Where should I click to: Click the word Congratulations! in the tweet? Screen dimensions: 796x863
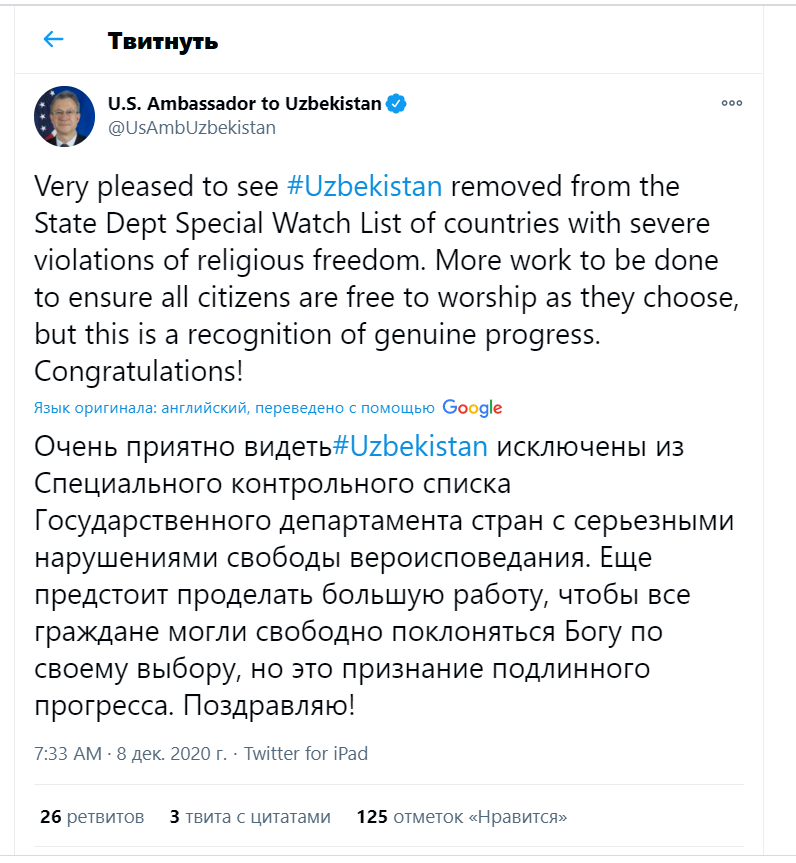coord(139,371)
